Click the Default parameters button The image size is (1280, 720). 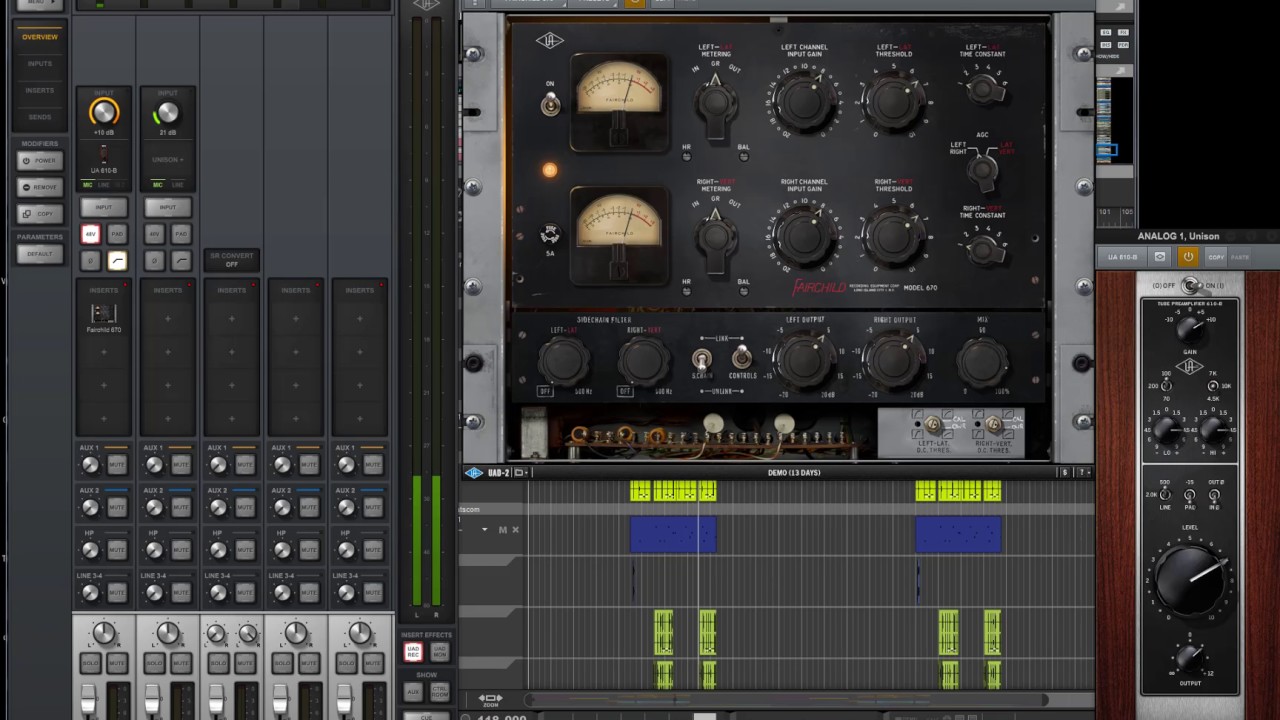pos(40,254)
